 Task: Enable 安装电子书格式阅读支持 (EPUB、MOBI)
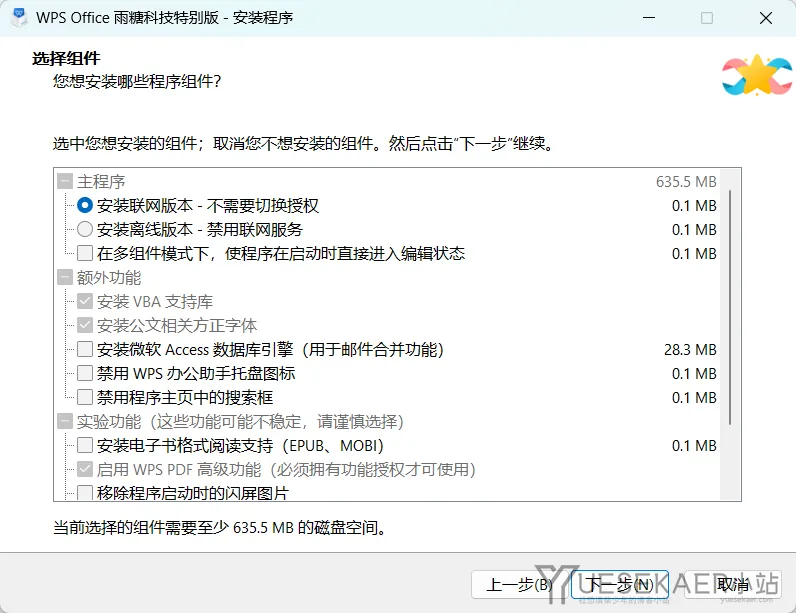coord(85,445)
